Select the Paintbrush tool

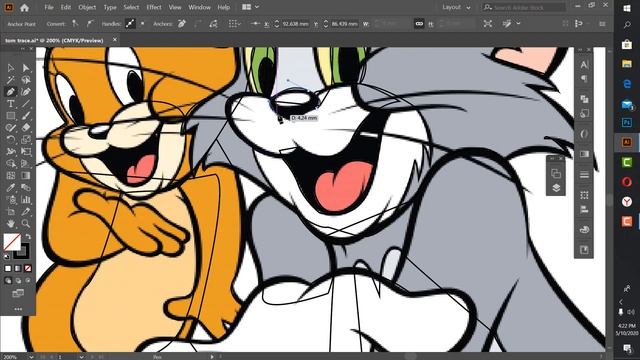point(26,116)
